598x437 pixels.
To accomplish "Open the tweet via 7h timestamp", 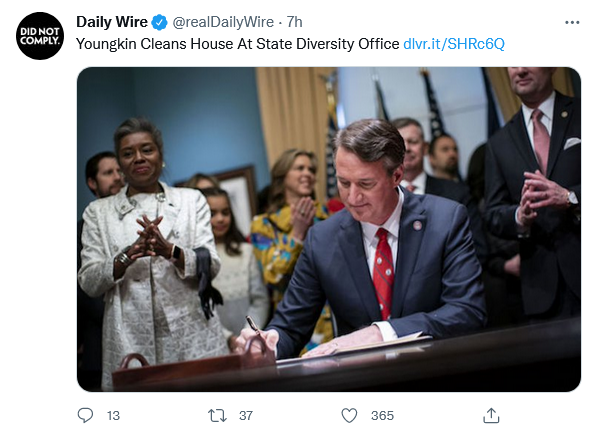I will click(x=294, y=22).
